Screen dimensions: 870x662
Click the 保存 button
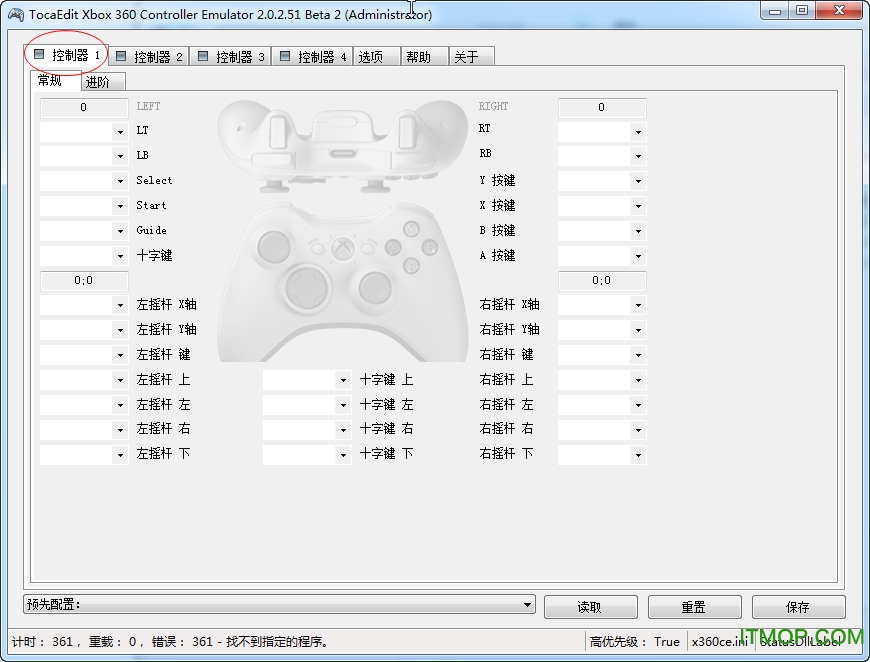coord(798,607)
